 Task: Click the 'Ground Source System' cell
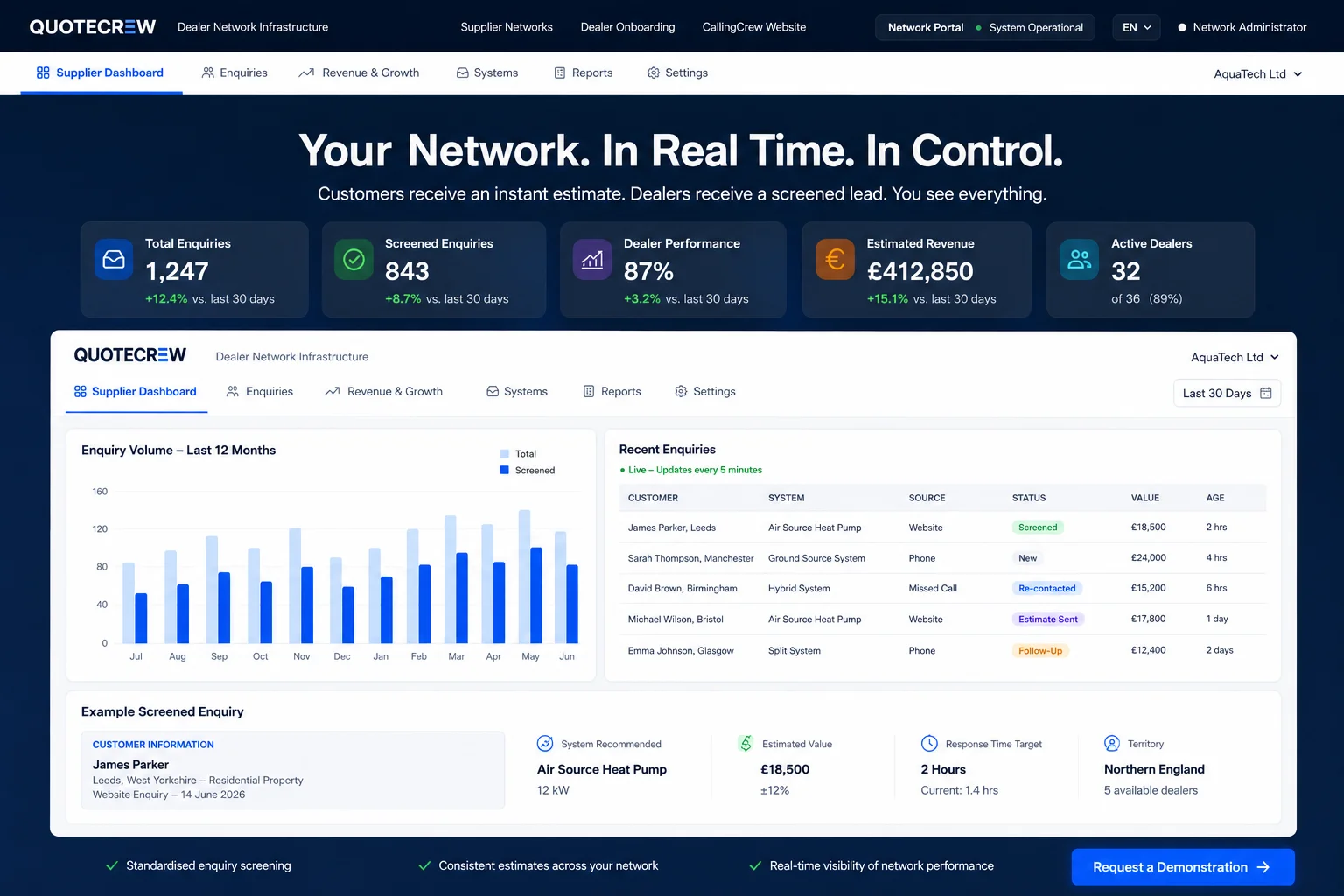(x=816, y=558)
